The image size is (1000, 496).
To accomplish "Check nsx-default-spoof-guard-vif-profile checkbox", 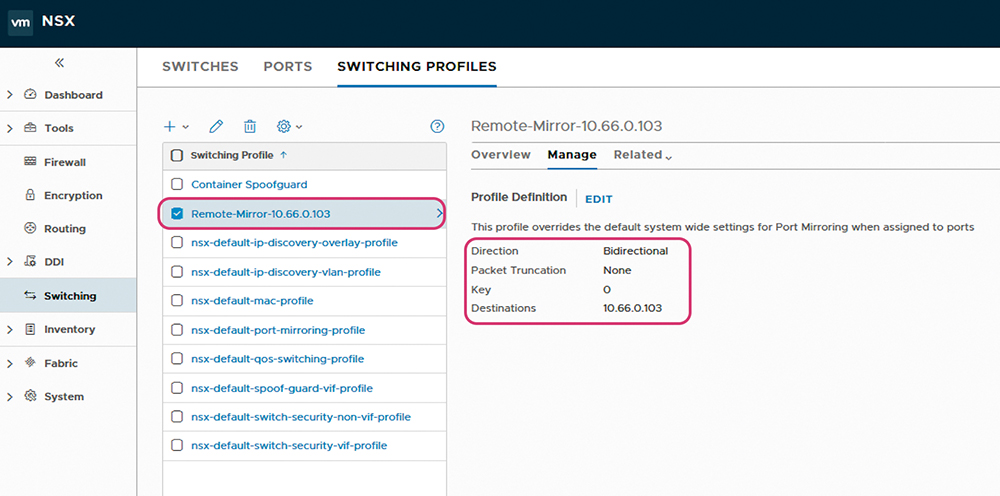I will tap(177, 388).
